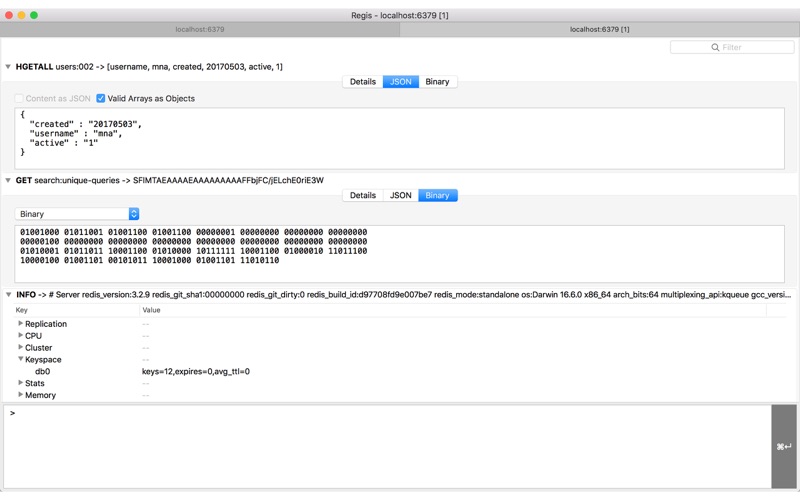
Task: Click the command-return run button
Action: [784, 446]
